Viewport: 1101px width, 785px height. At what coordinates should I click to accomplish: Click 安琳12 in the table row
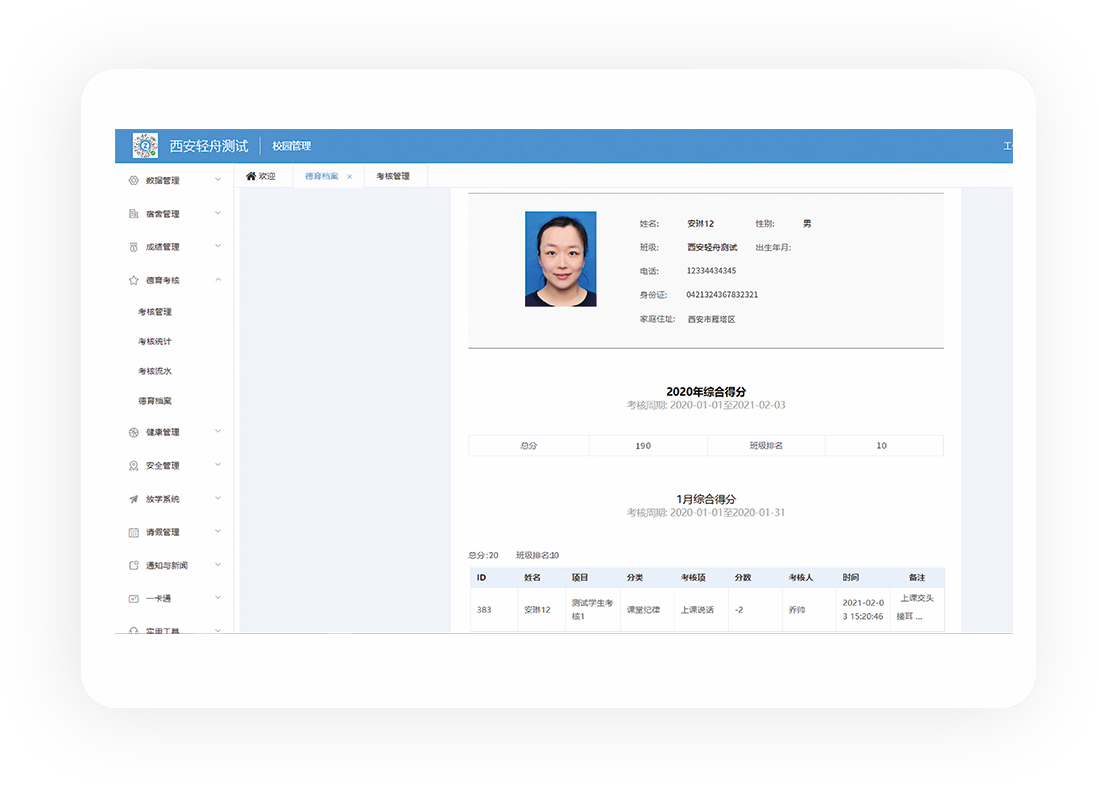(x=537, y=610)
